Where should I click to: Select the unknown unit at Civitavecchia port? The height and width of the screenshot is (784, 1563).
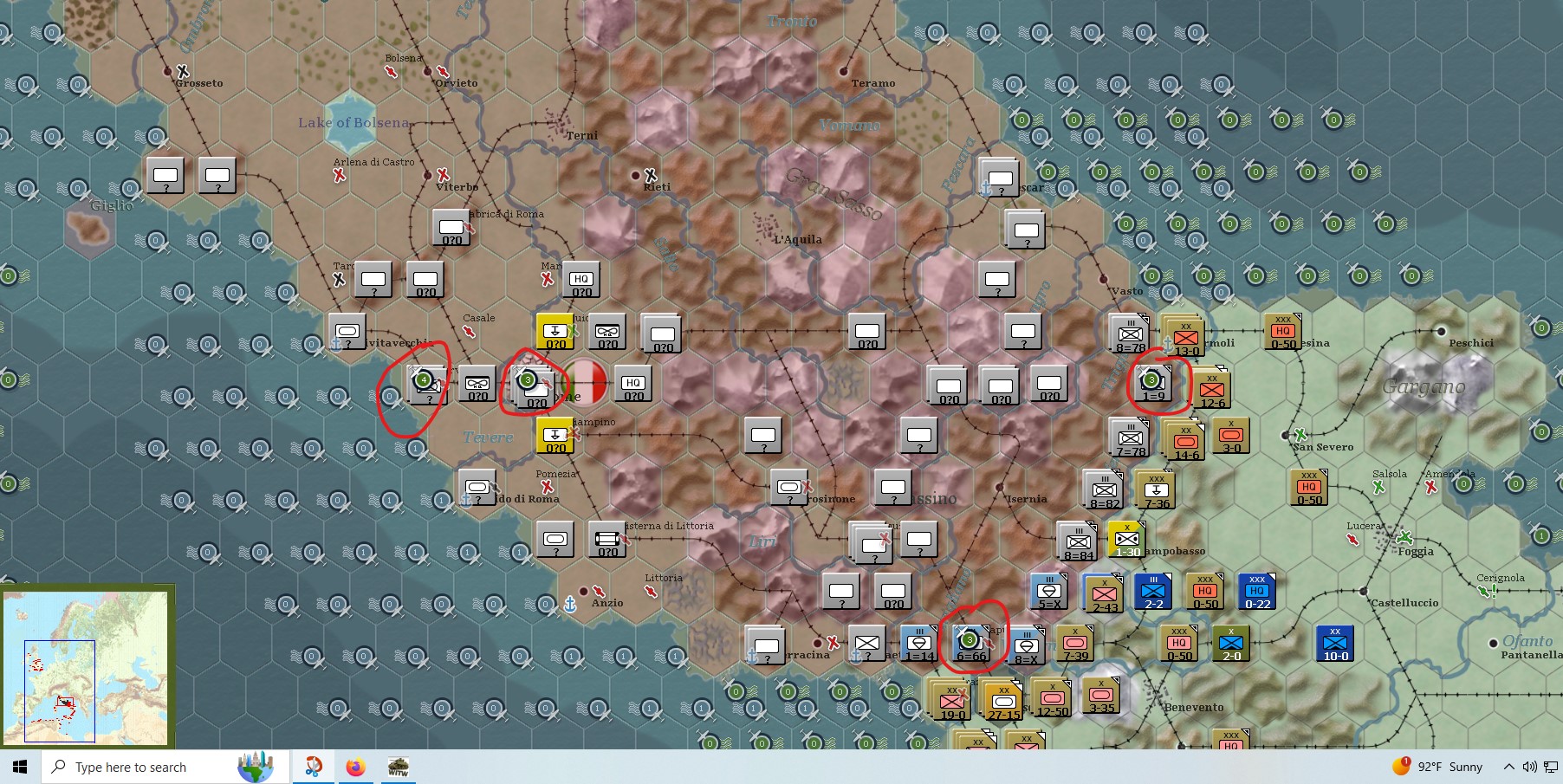coord(347,331)
